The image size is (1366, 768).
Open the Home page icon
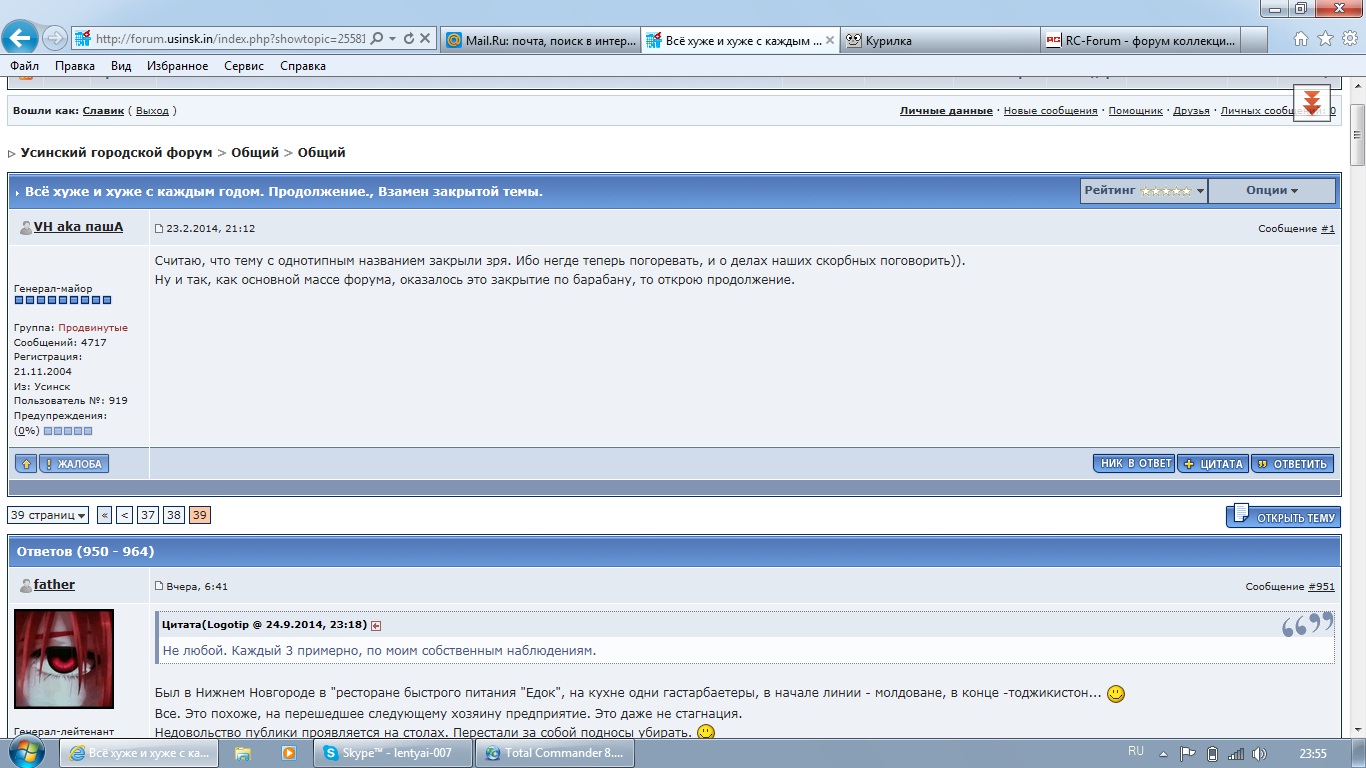pos(1301,39)
